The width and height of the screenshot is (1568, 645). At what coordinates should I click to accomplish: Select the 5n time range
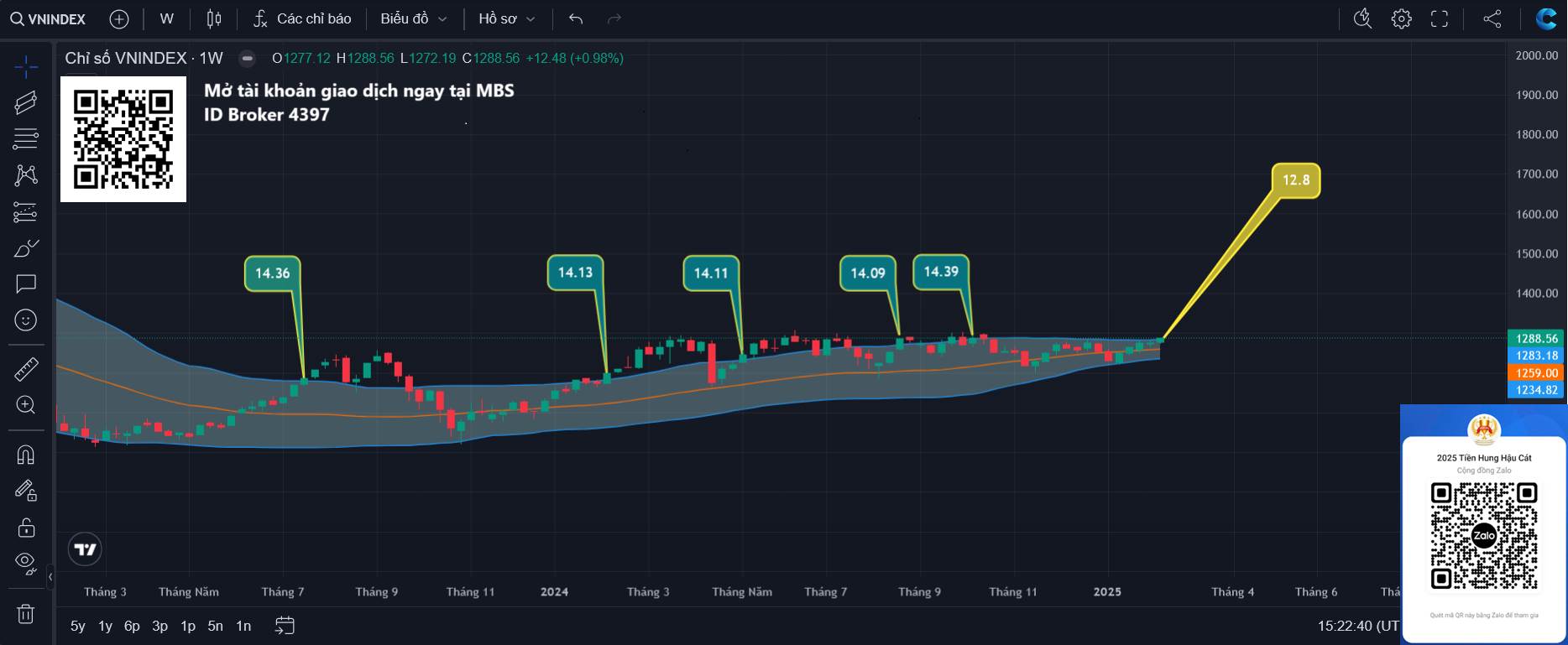tap(216, 626)
